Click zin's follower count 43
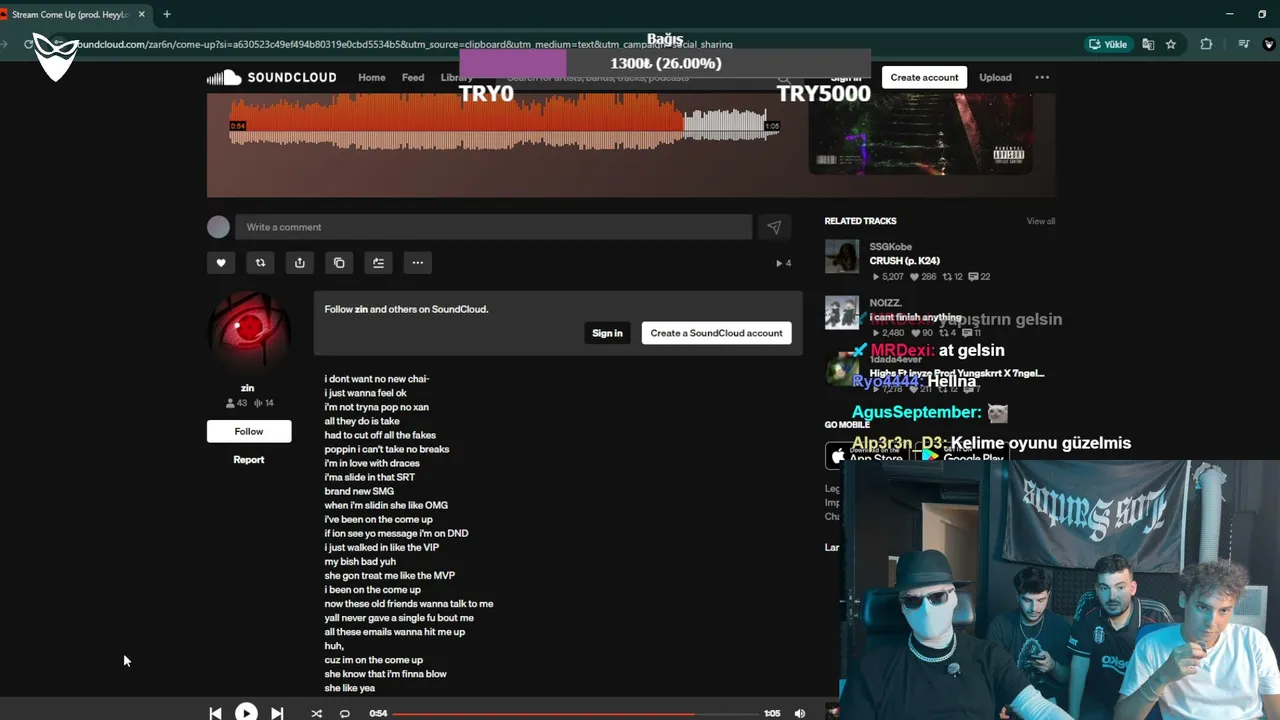Viewport: 1280px width, 720px height. tap(236, 403)
